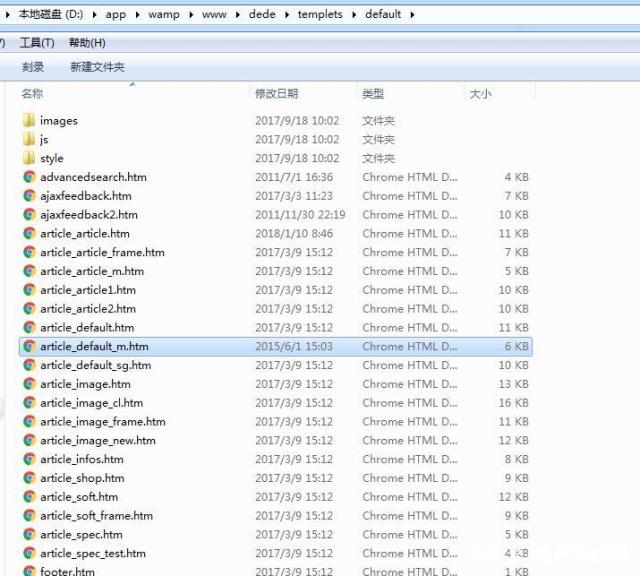
Task: Select article_default.htm file icon
Action: [x=29, y=327]
